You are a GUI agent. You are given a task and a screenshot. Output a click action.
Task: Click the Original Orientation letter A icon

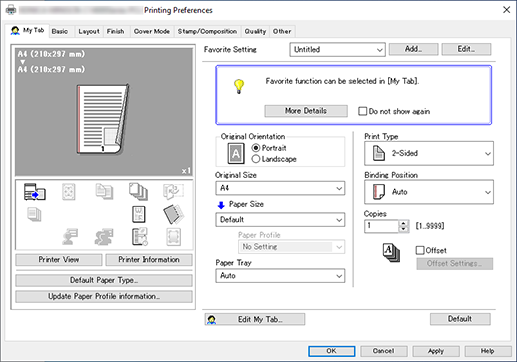point(236,153)
